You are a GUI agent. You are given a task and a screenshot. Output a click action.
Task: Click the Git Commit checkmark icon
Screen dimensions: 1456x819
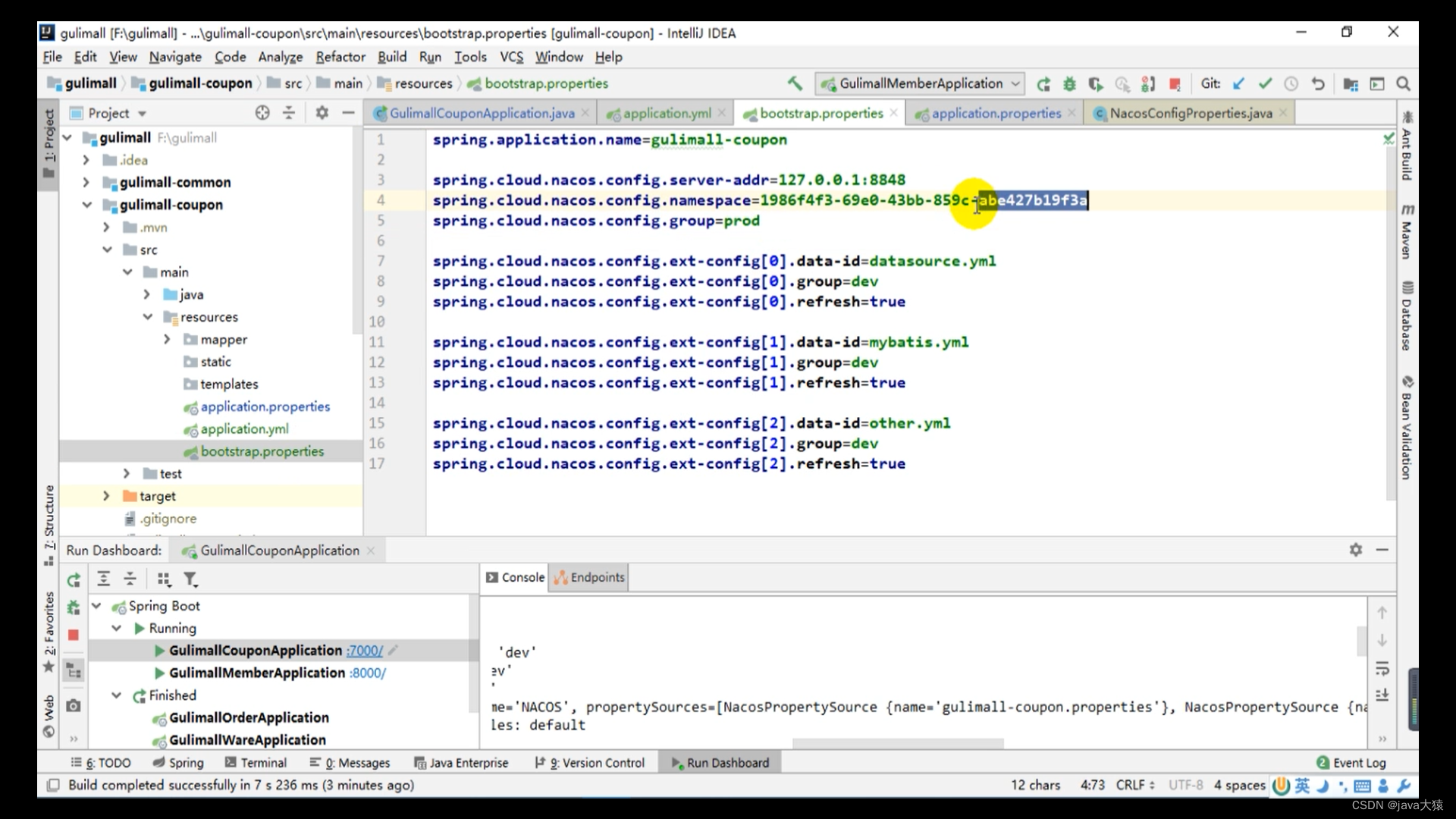(1265, 84)
